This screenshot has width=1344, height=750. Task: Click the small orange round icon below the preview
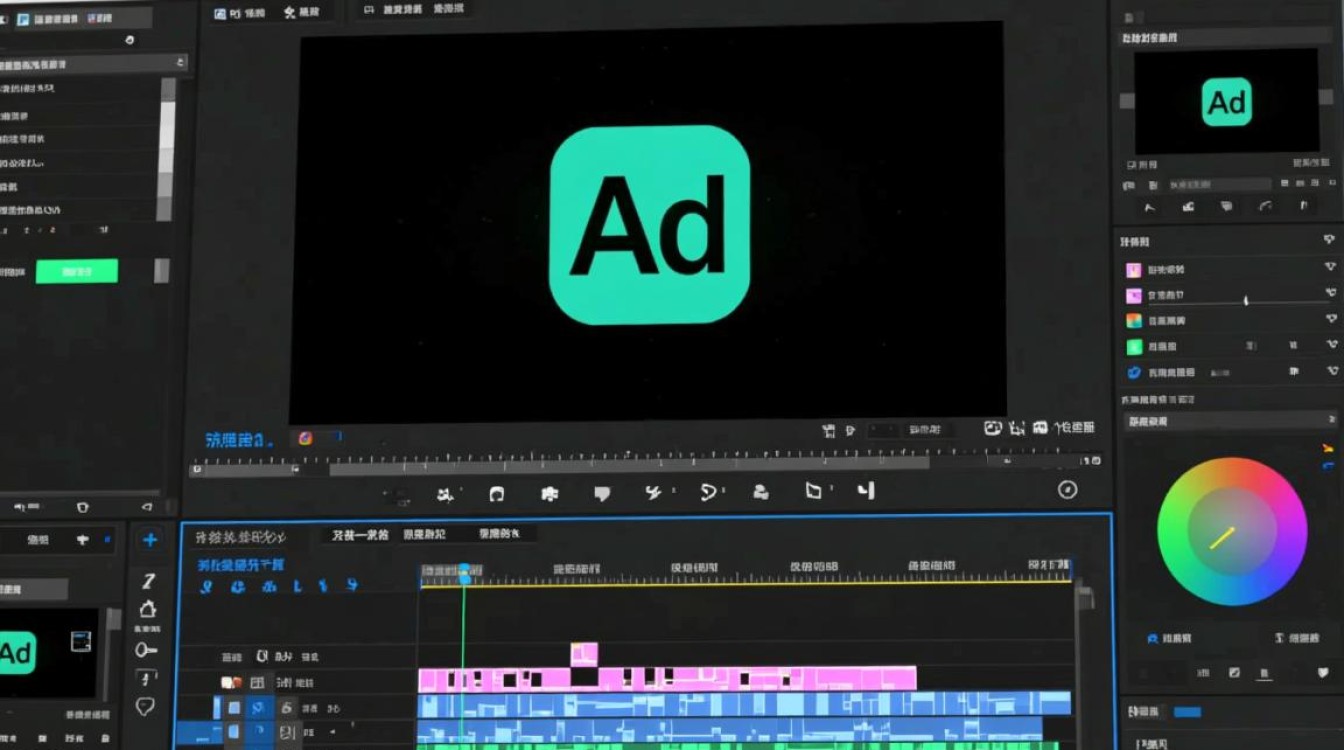[x=305, y=438]
